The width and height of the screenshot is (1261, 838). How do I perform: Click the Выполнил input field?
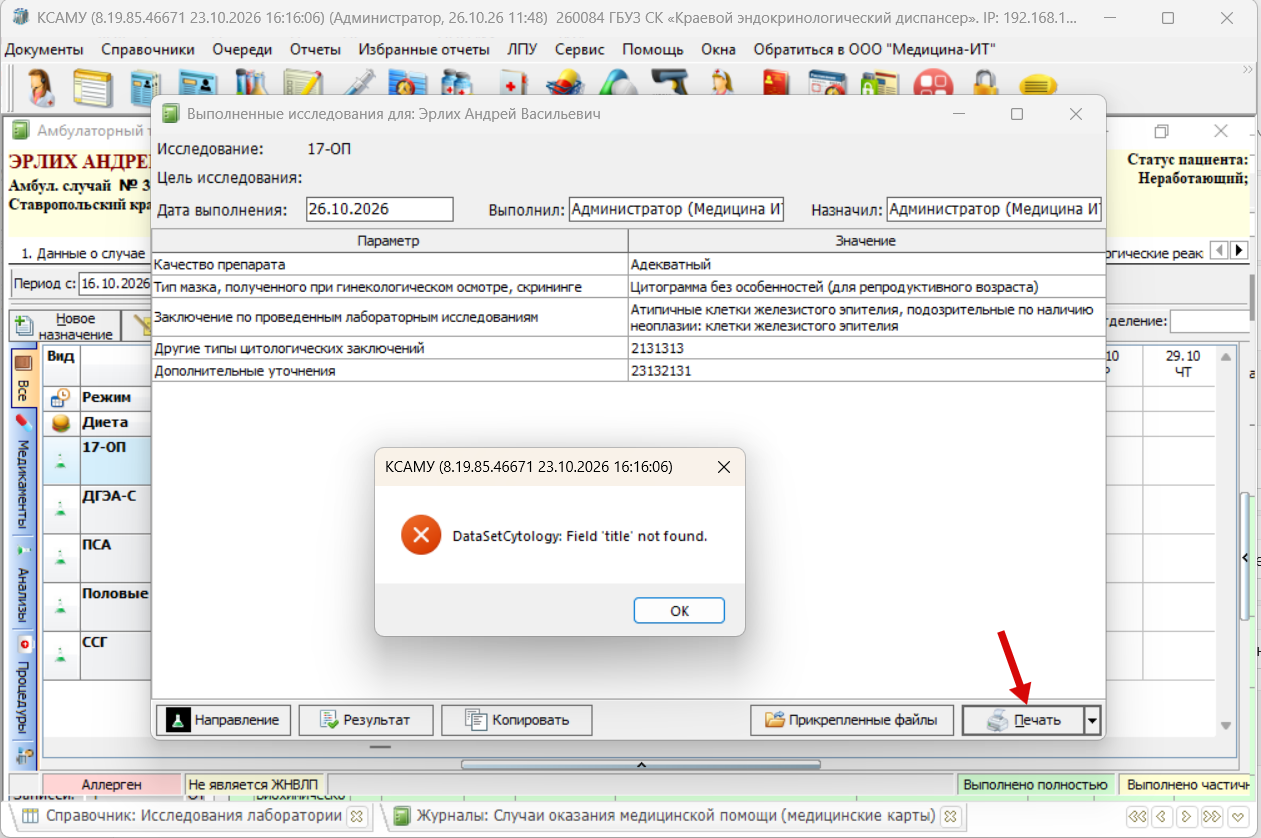[676, 209]
